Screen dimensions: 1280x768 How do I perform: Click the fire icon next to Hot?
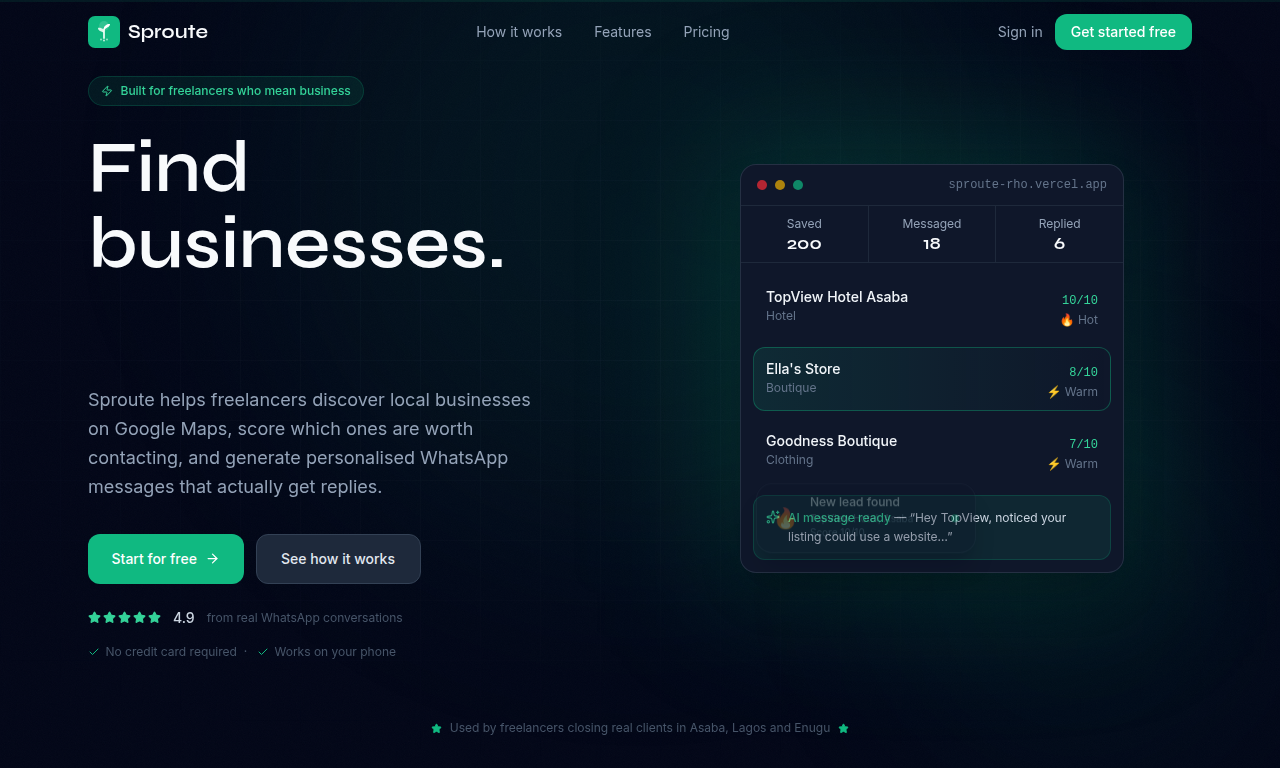click(1067, 320)
